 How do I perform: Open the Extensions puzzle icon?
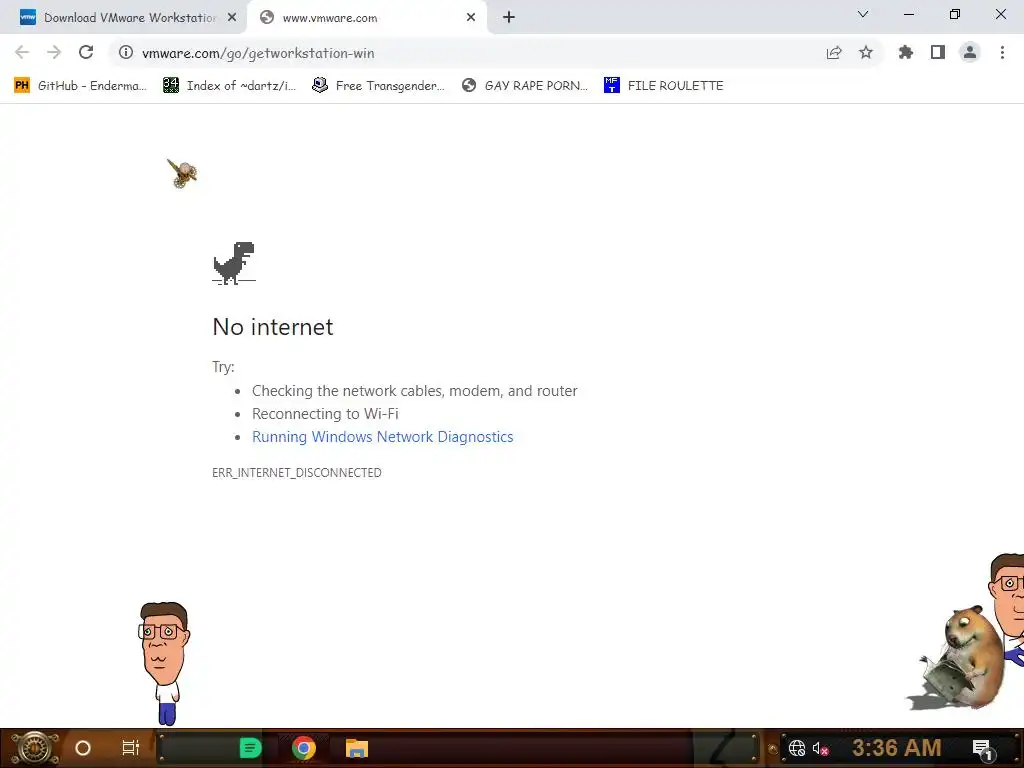click(906, 52)
